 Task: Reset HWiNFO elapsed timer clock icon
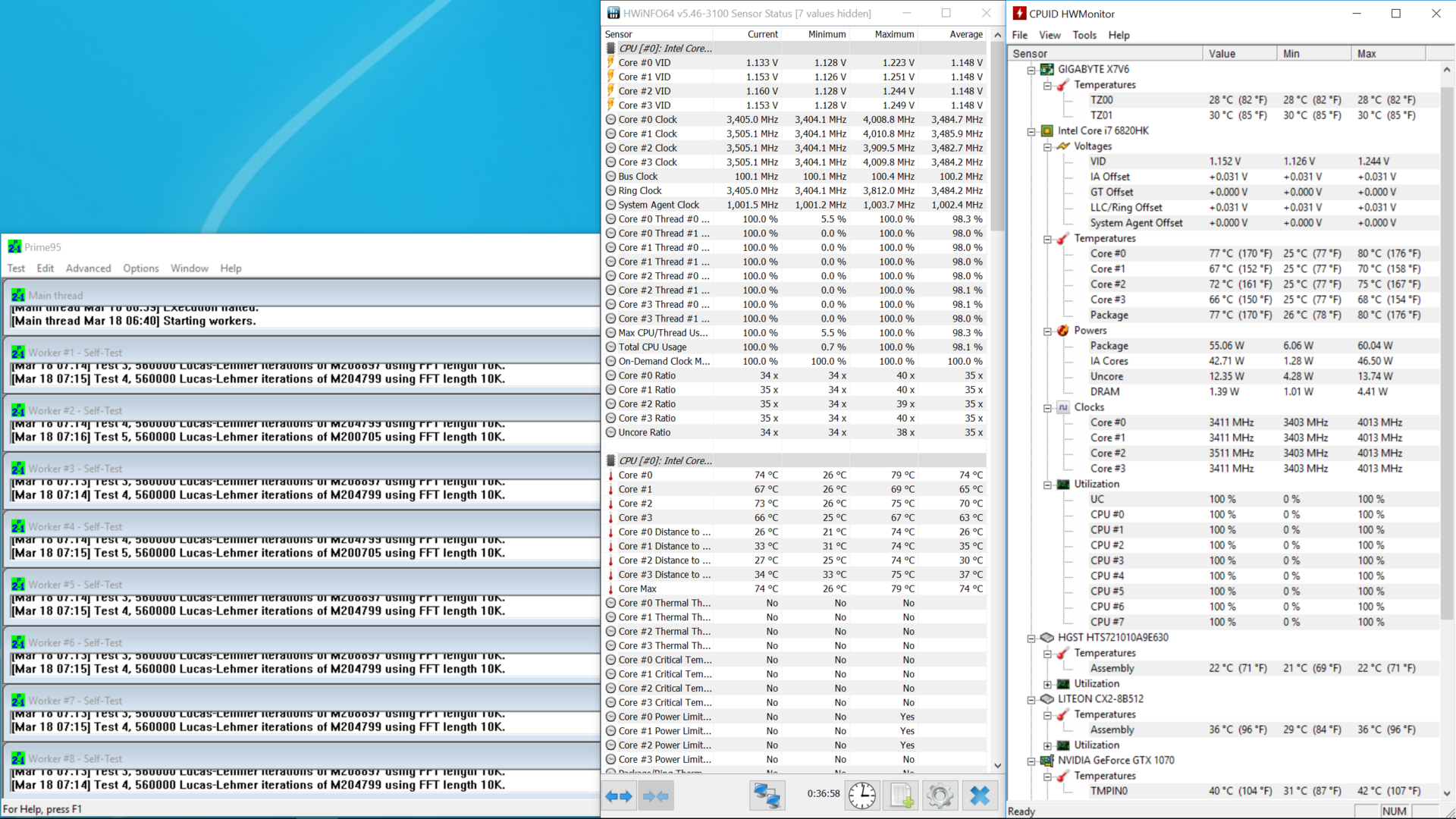pyautogui.click(x=862, y=795)
